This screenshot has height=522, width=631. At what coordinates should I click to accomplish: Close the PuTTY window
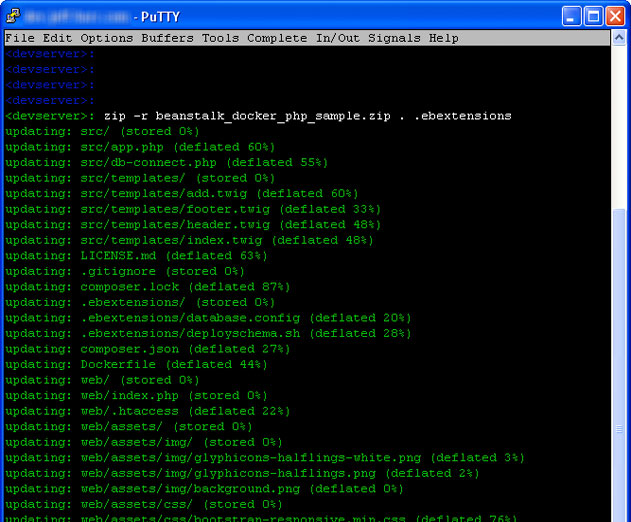tap(615, 17)
